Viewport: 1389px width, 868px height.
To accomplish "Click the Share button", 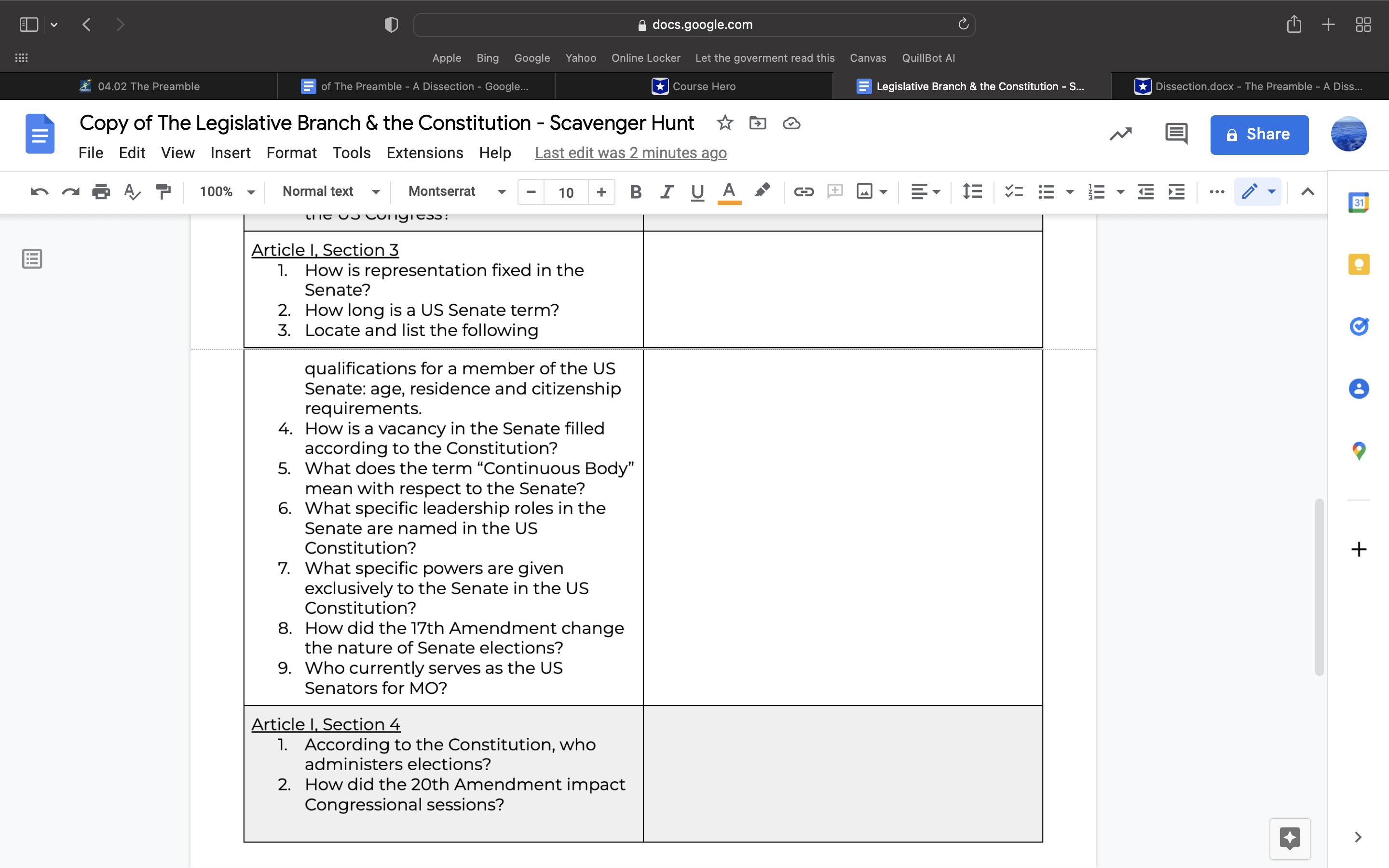I will tap(1259, 135).
